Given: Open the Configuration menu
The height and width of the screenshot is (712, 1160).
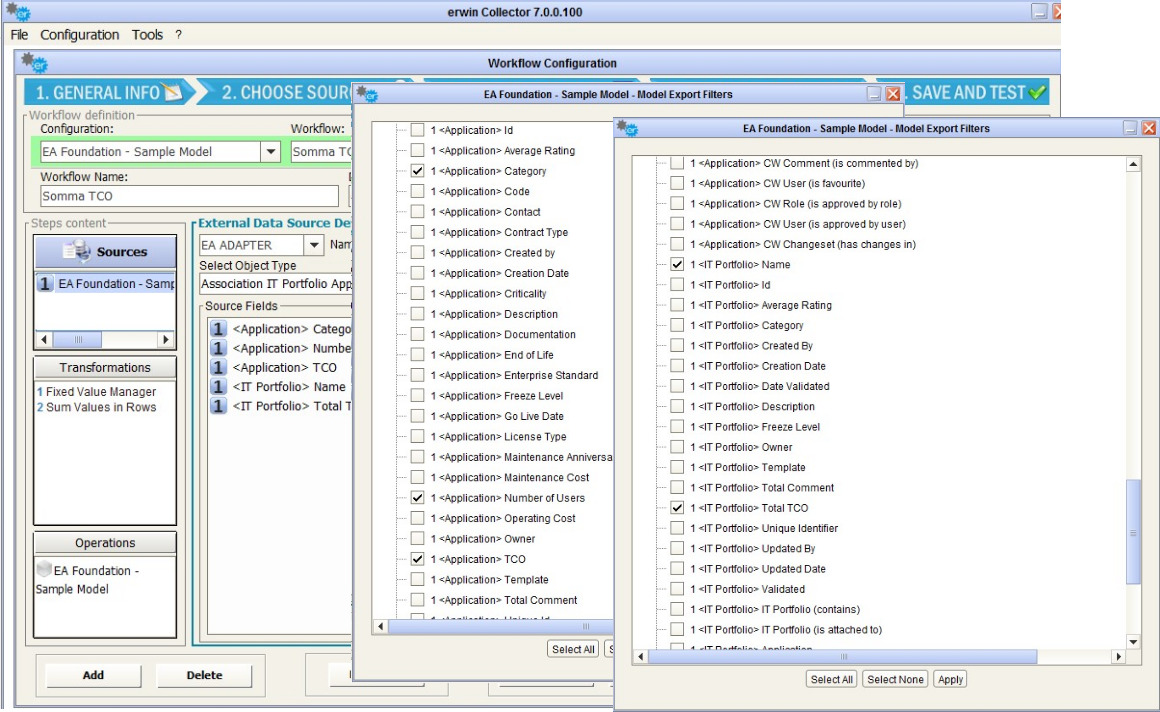Looking at the screenshot, I should 79,35.
